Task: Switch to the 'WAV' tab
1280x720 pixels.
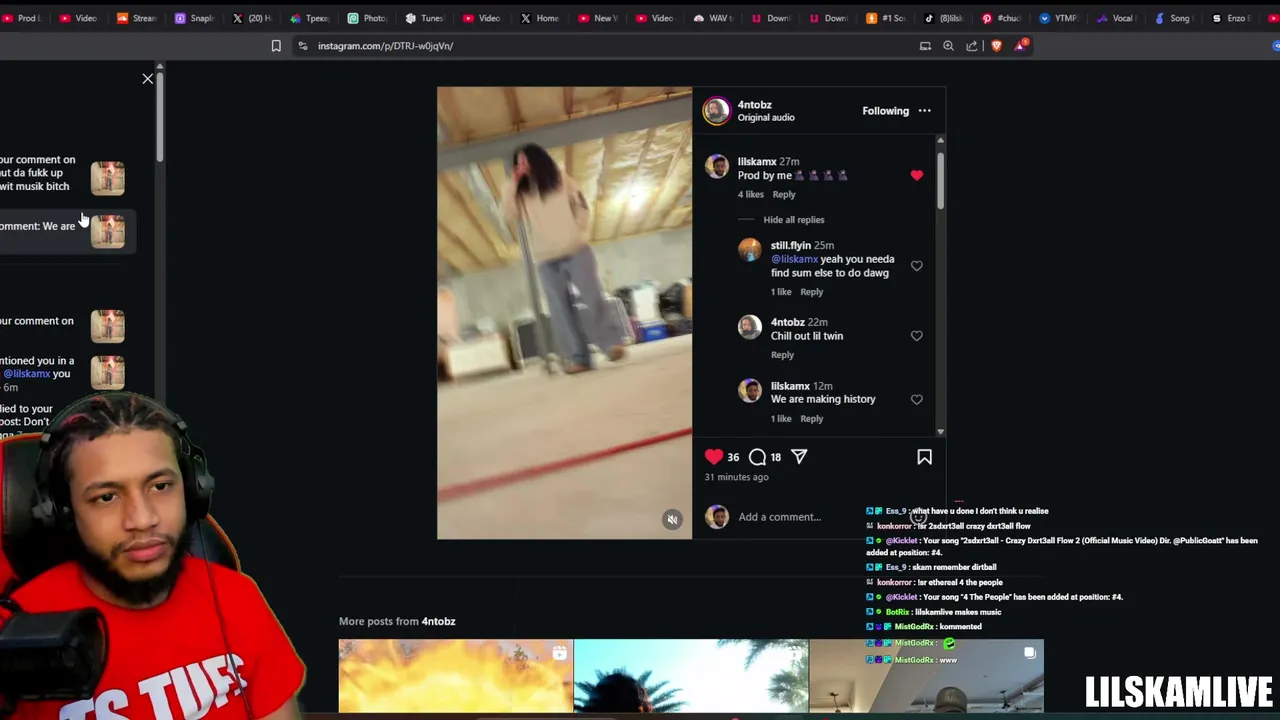Action: (713, 18)
